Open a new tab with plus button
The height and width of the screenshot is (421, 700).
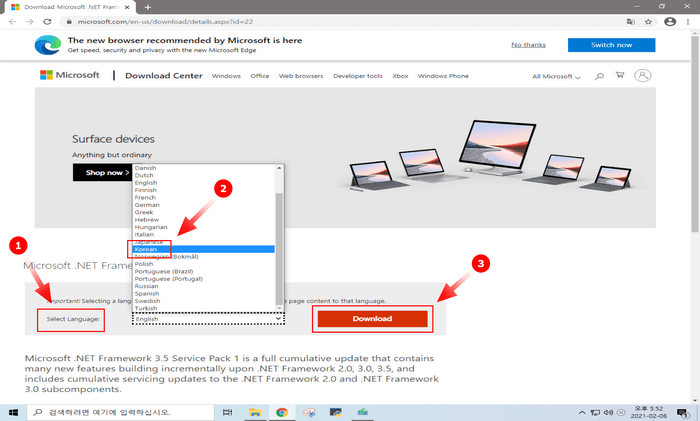point(148,7)
